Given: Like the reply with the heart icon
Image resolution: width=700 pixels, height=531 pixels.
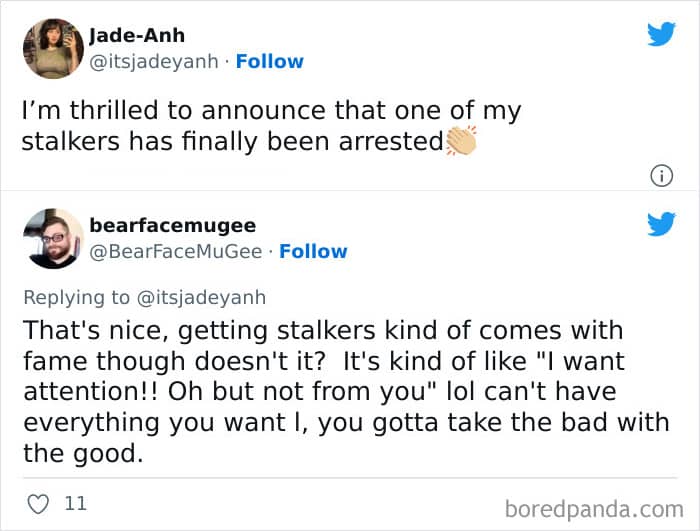Looking at the screenshot, I should click(41, 503).
